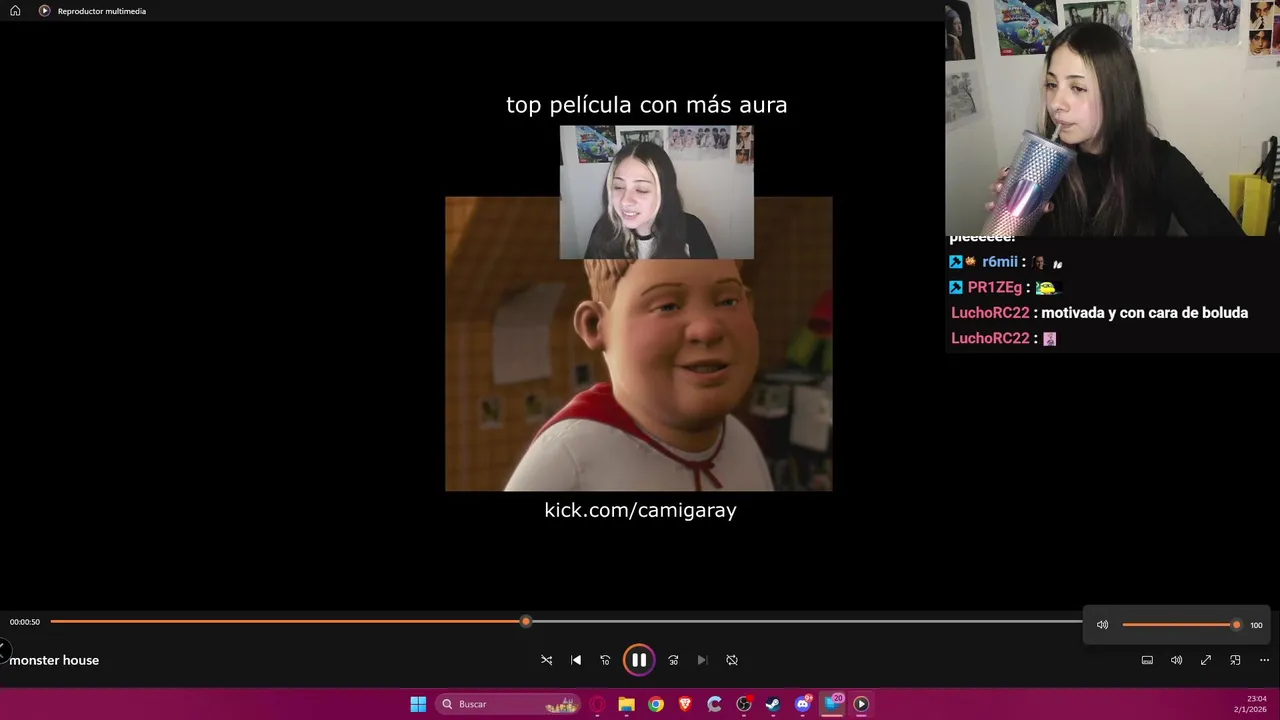Open the mini player view

click(x=1235, y=660)
